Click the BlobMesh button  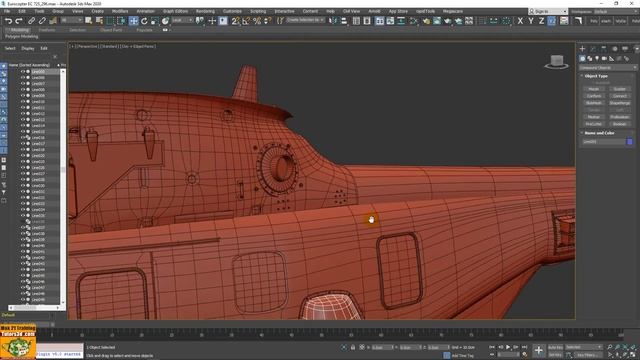[594, 103]
